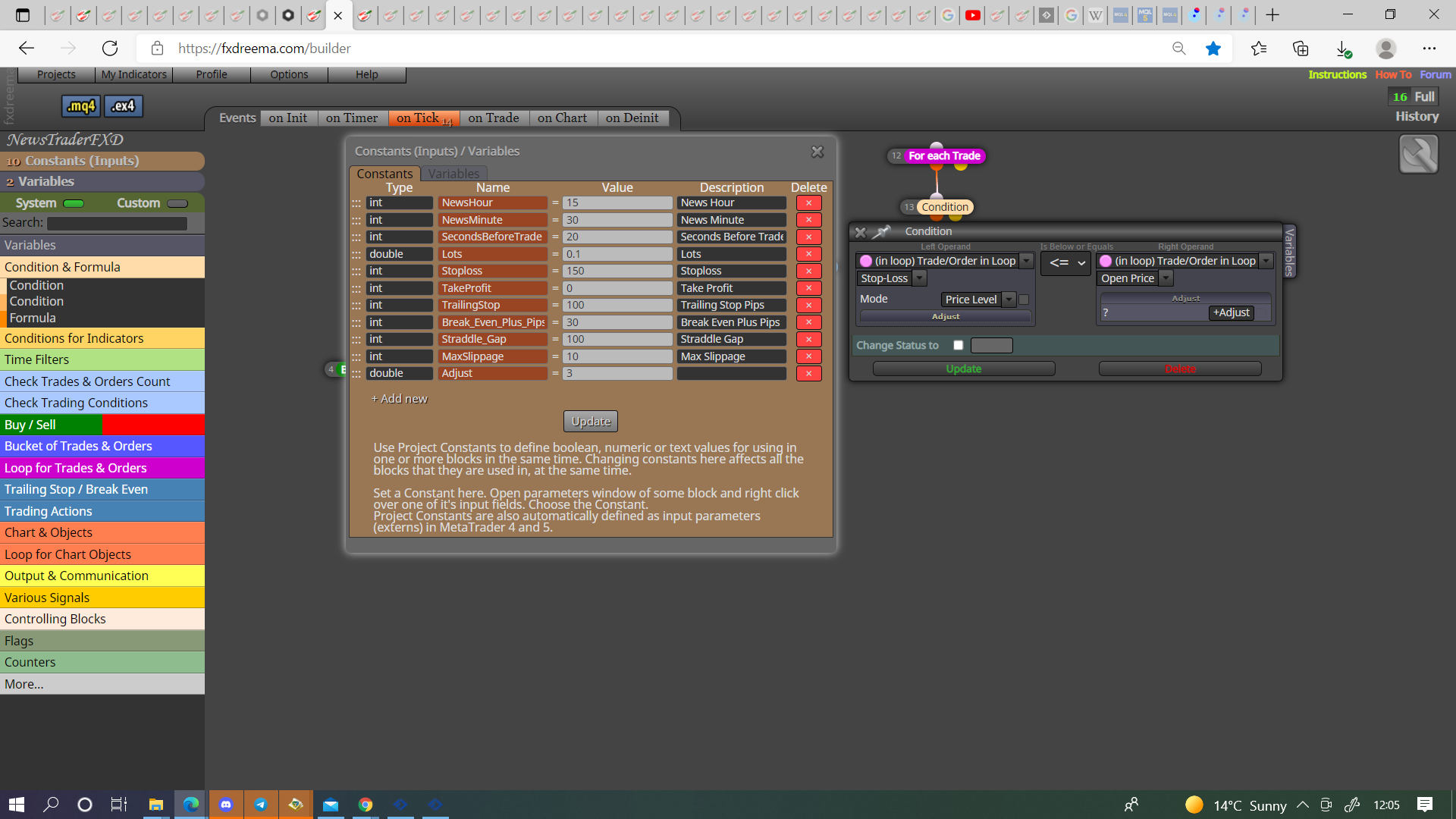Click the block Search input field
Viewport: 1456px width, 819px height.
point(117,224)
